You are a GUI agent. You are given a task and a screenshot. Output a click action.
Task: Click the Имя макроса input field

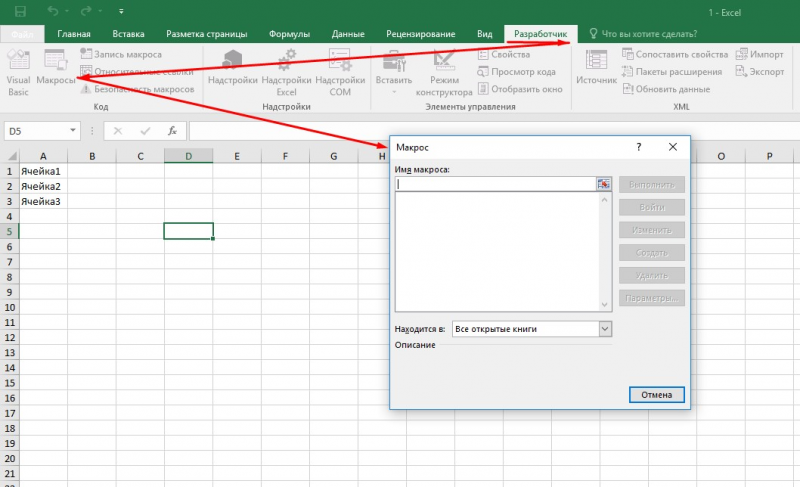(x=495, y=184)
